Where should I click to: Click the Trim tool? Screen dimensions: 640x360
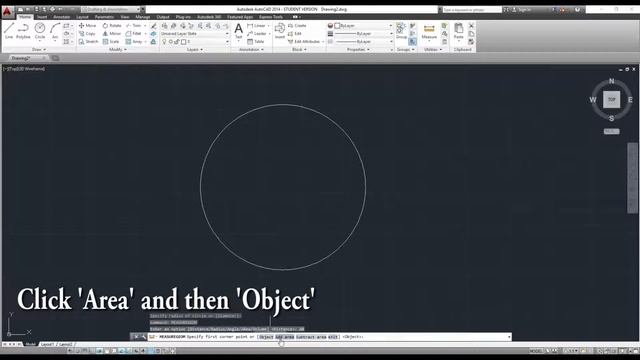tap(134, 26)
